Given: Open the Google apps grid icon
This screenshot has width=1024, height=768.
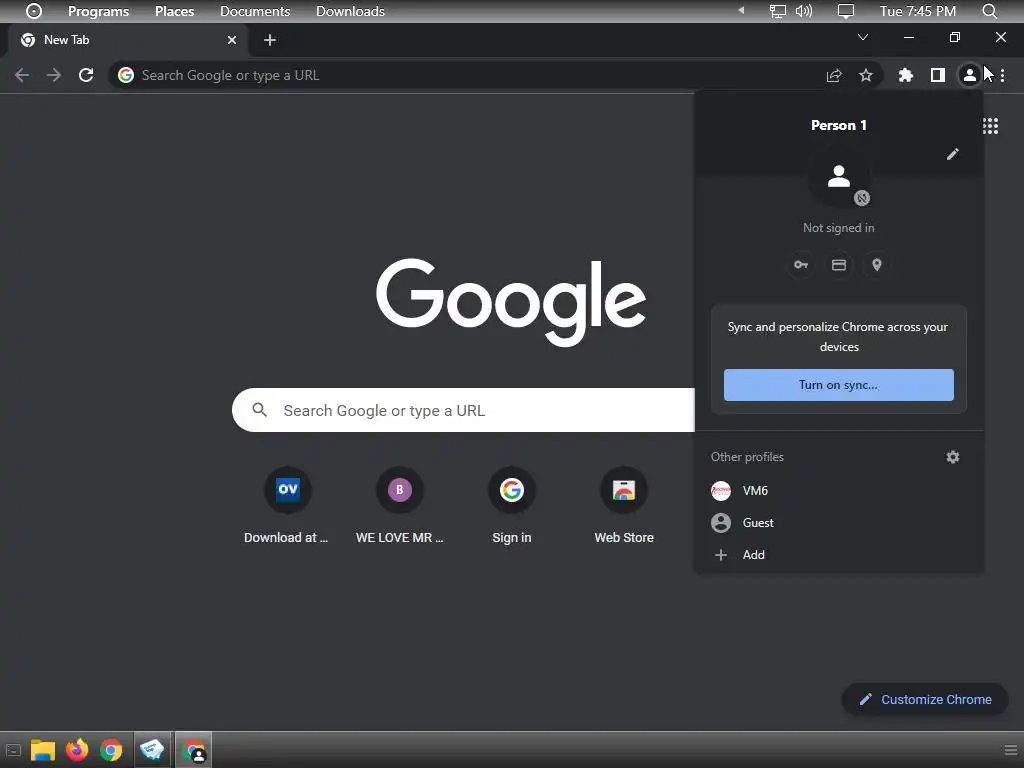Looking at the screenshot, I should tap(990, 125).
